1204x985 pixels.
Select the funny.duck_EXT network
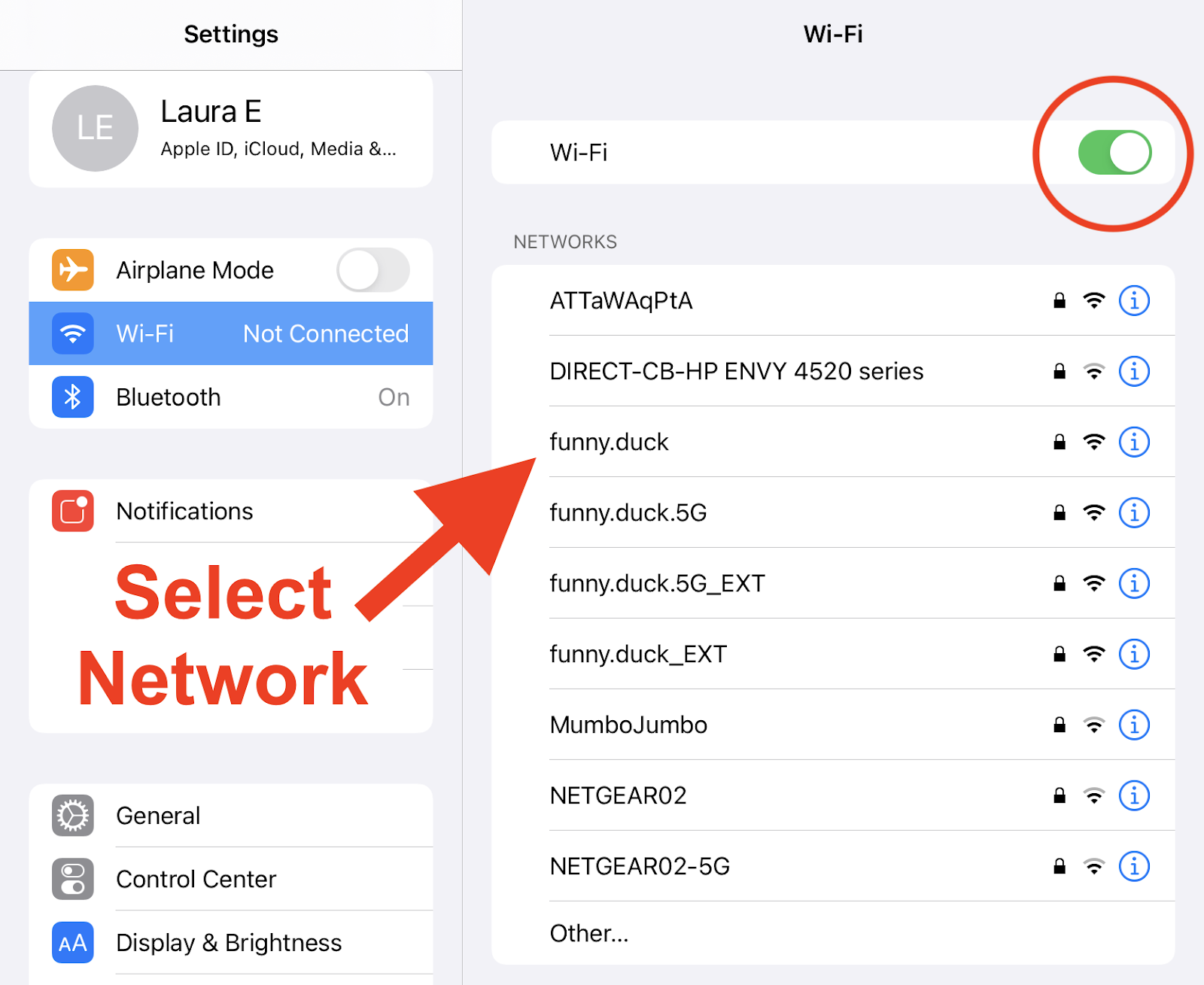[x=638, y=655]
